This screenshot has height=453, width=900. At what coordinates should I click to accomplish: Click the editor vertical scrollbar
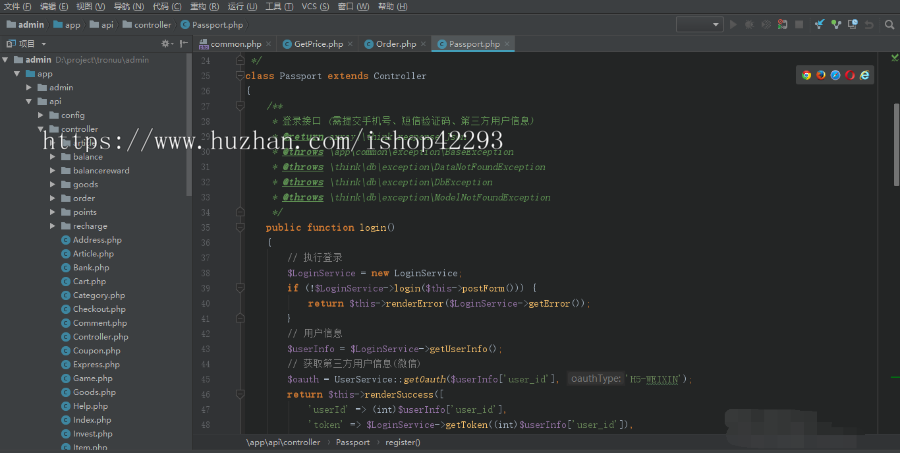[896, 144]
